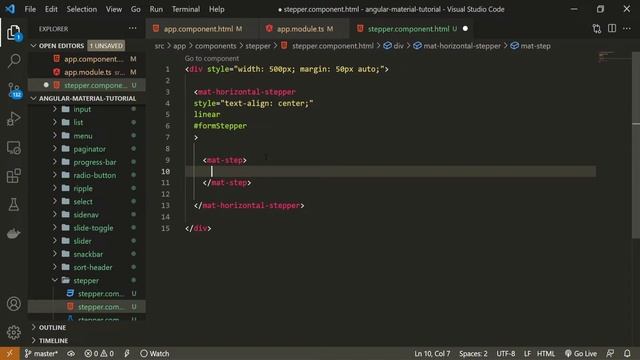
Task: Click the Open Changes compare icon
Action: 597,29
